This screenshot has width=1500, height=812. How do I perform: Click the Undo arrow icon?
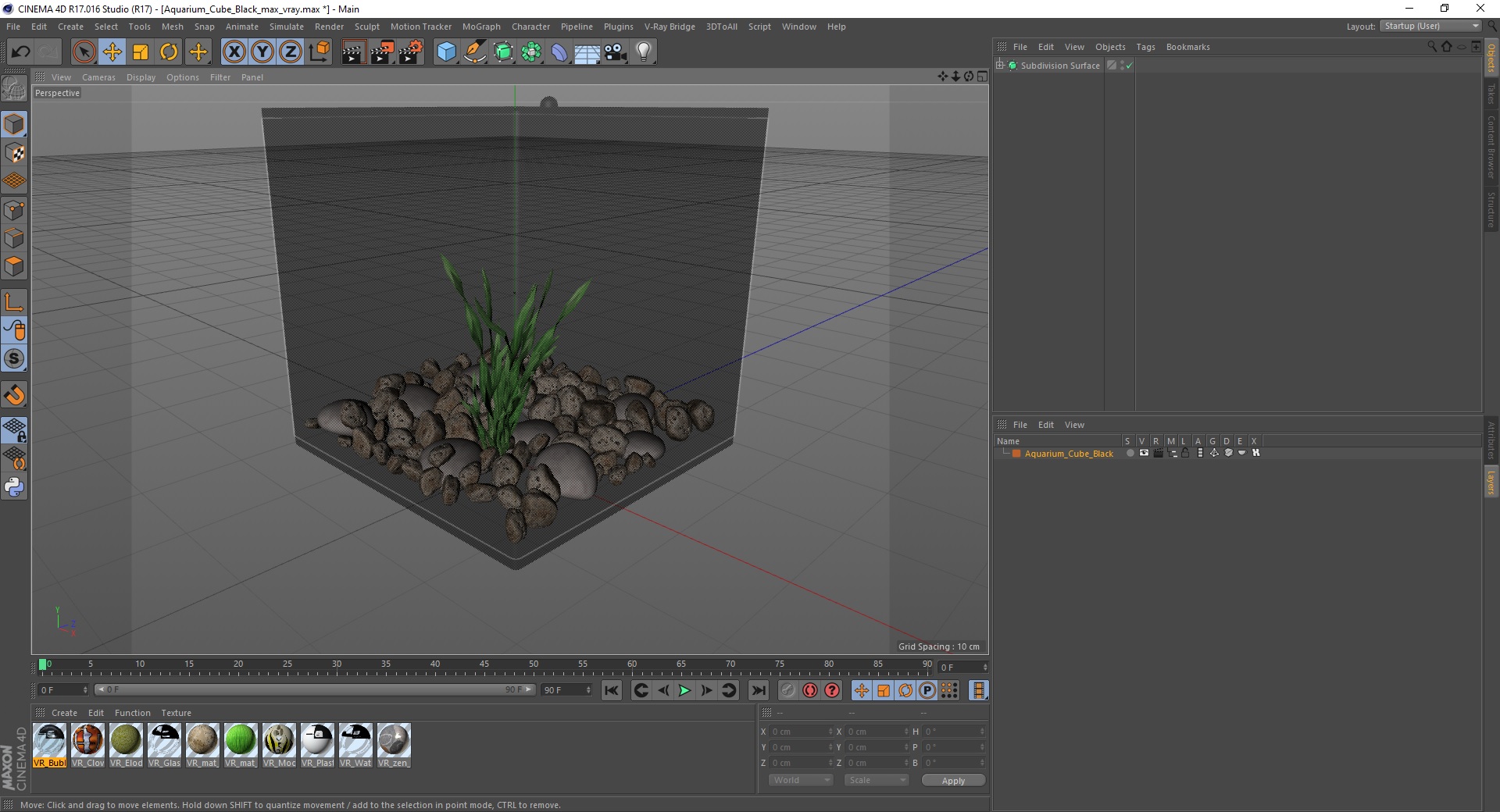pos(20,52)
